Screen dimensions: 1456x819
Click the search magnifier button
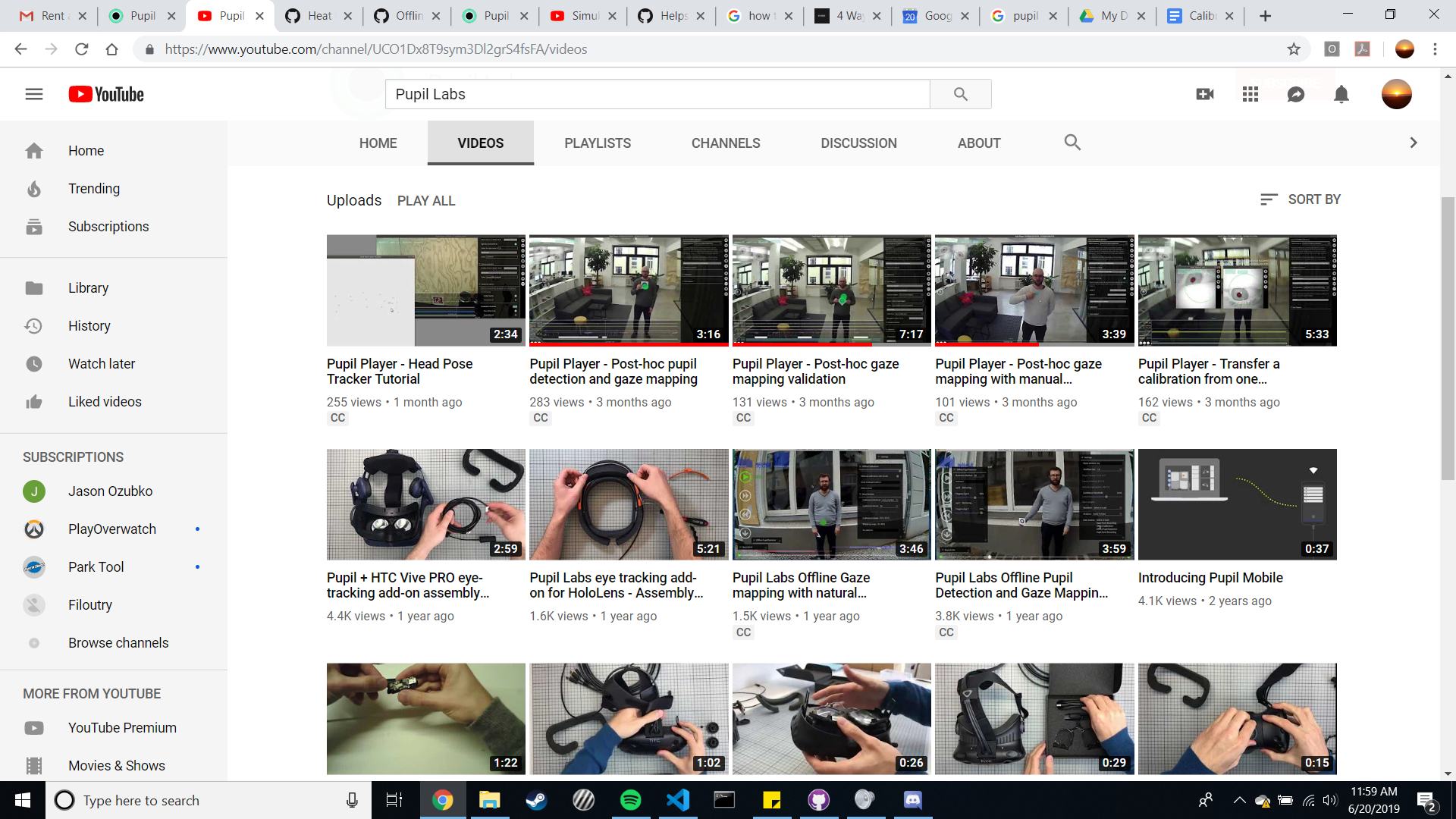(x=961, y=94)
